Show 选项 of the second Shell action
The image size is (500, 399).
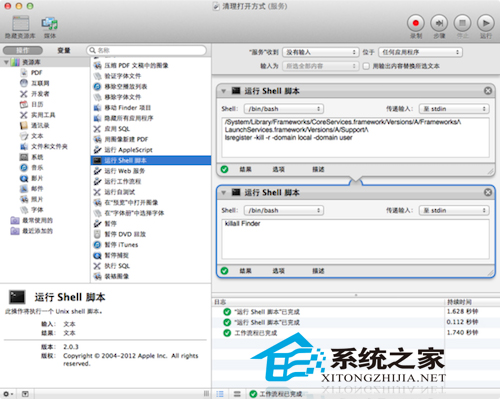[278, 271]
